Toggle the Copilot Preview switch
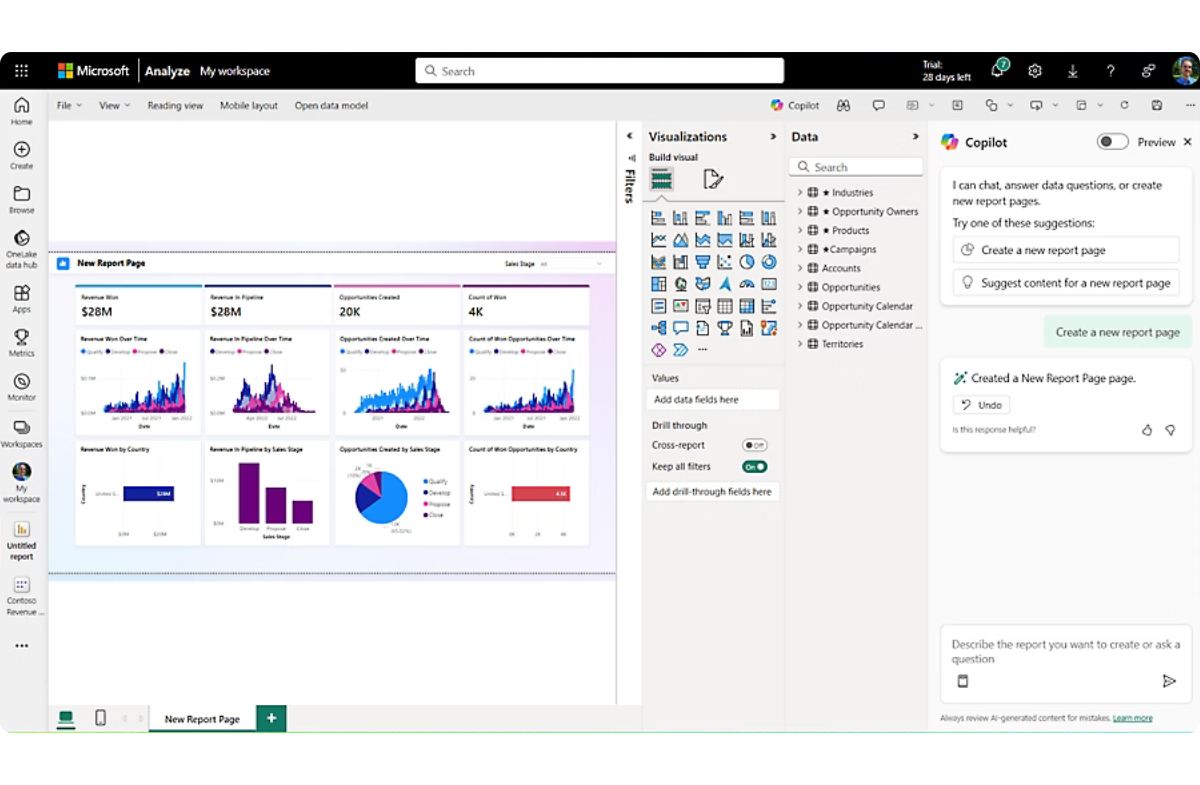The width and height of the screenshot is (1200, 785). (1112, 142)
